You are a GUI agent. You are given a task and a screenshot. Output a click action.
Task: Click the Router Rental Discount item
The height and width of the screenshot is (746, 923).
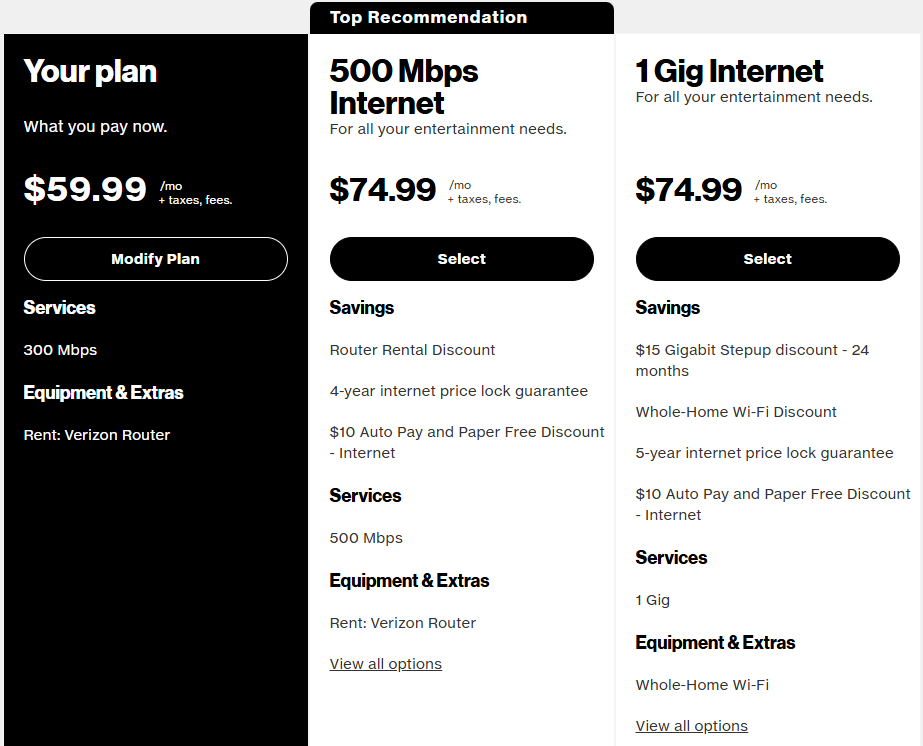tap(412, 350)
